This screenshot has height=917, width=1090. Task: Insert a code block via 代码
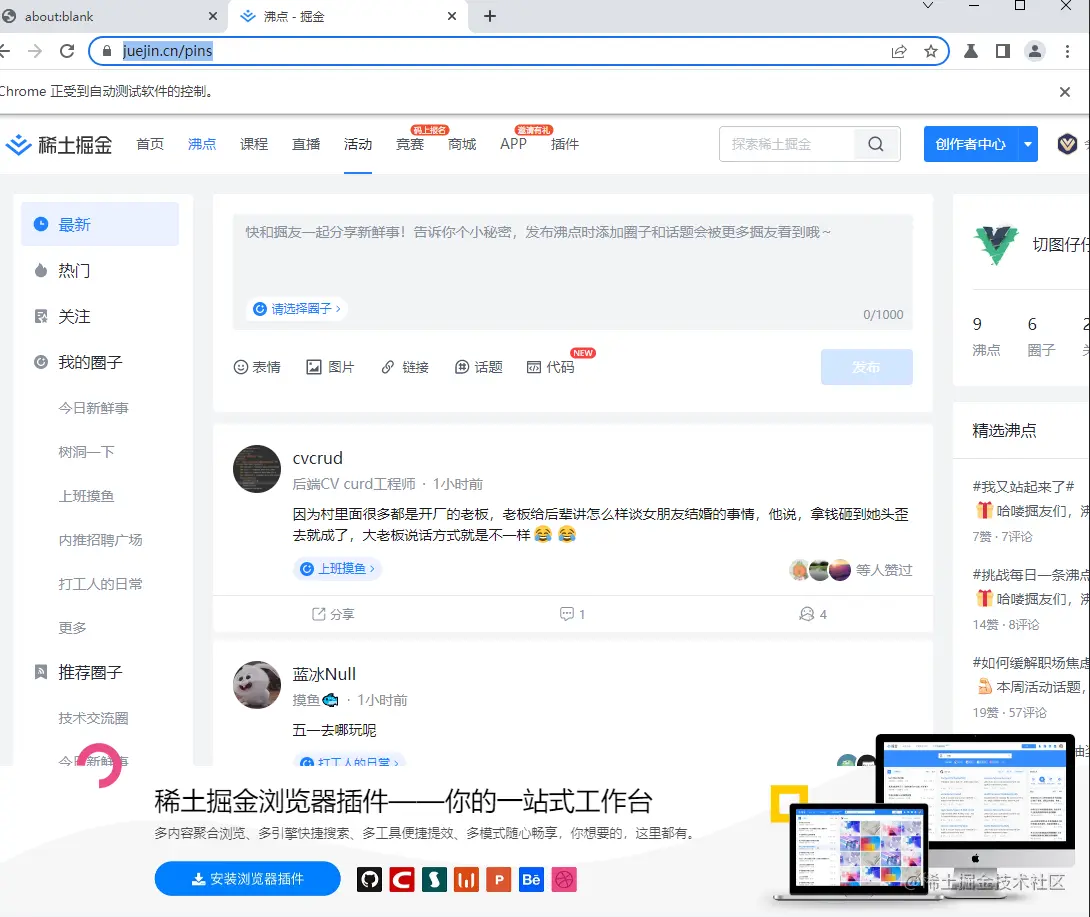click(551, 367)
